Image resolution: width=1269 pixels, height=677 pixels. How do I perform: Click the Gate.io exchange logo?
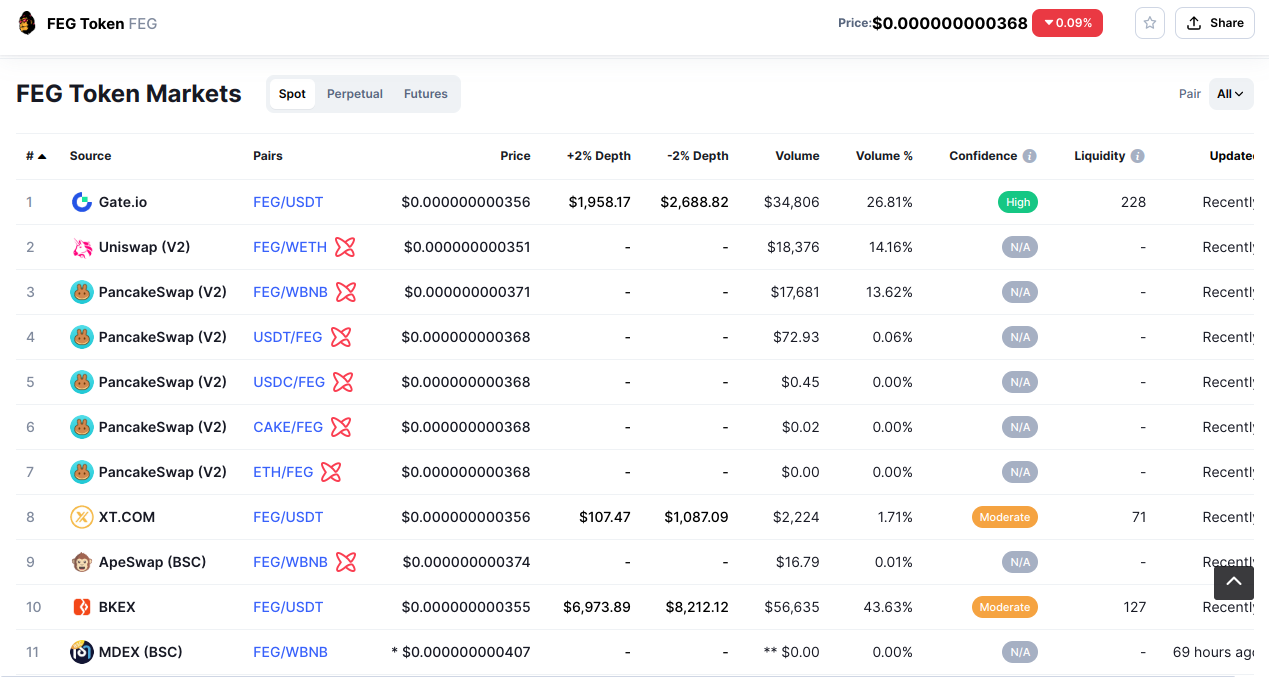(x=82, y=202)
